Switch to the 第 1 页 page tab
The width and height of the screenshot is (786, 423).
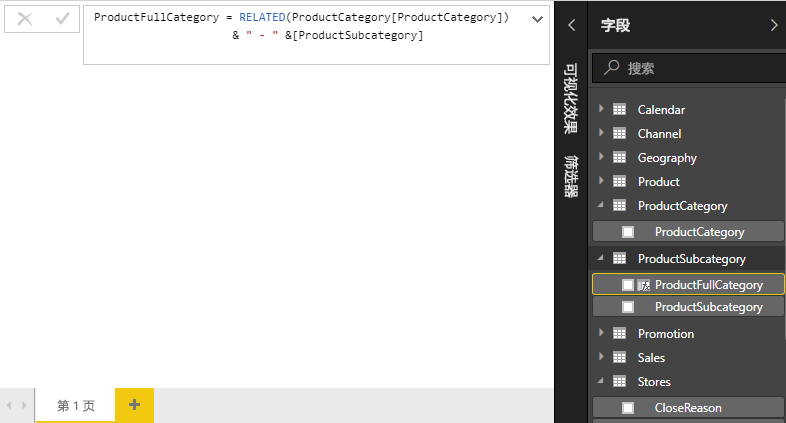tap(76, 405)
